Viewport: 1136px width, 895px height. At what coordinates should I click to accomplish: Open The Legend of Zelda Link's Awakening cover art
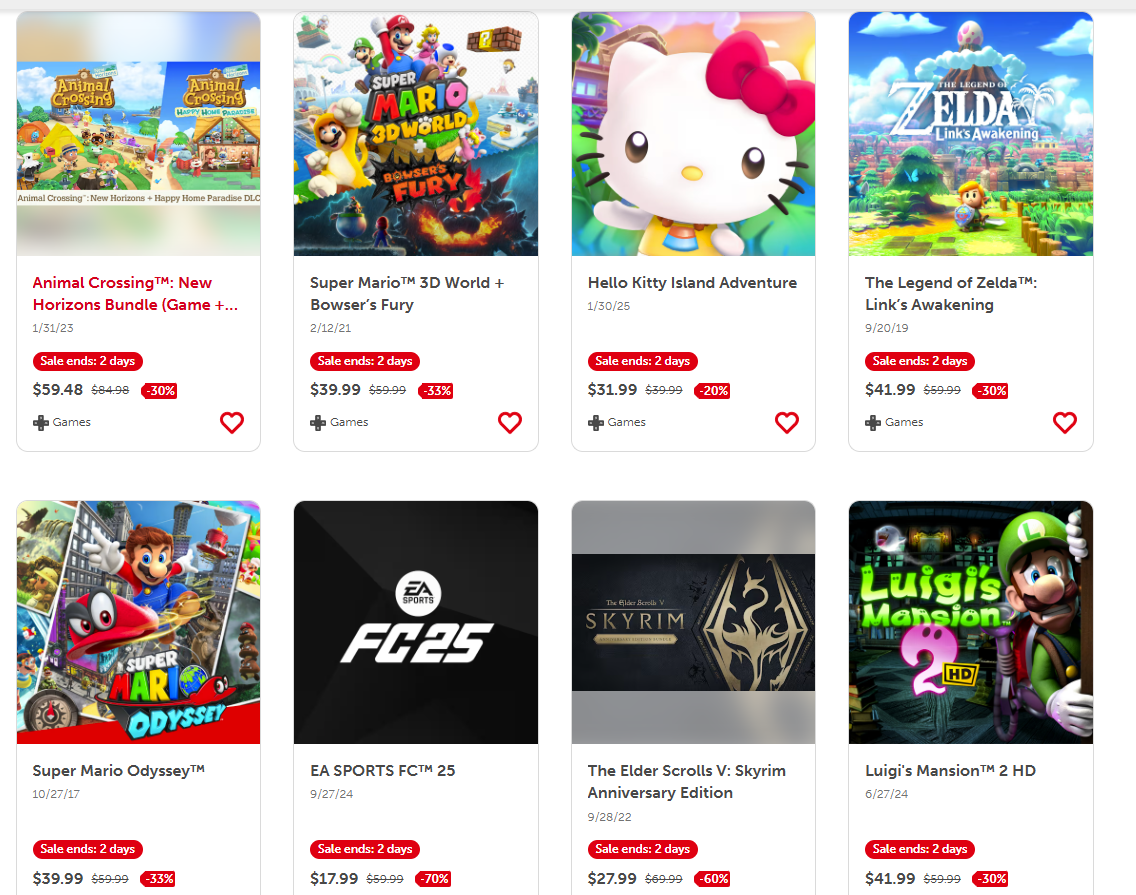(x=971, y=133)
